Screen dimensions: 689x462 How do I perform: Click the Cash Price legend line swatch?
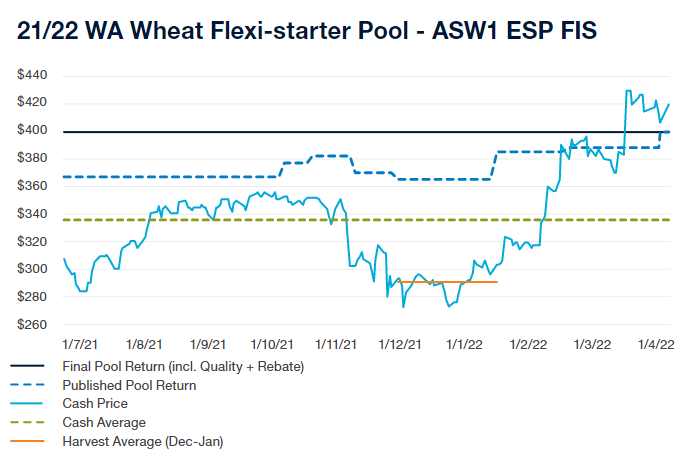[30, 403]
